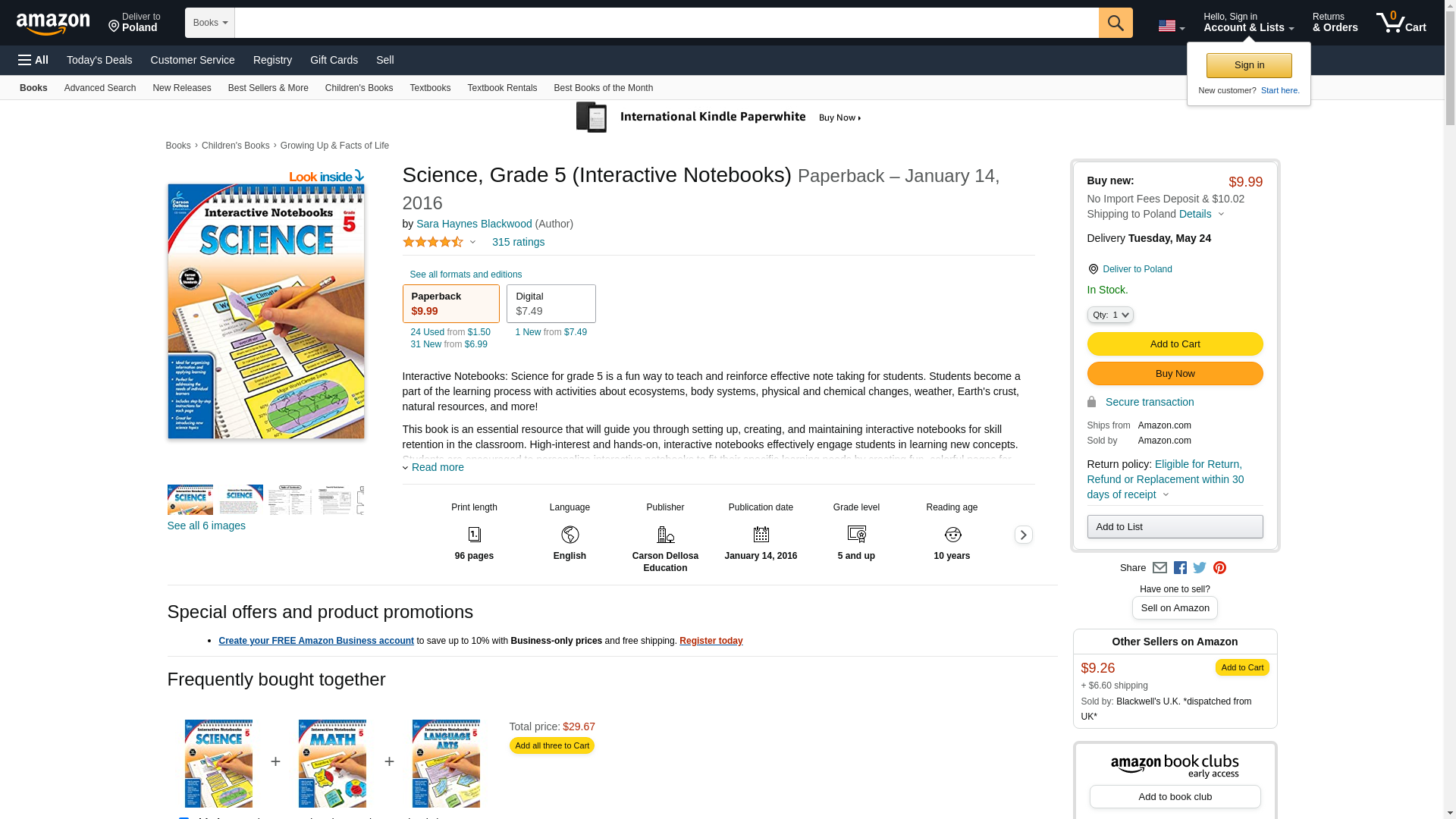Pin the book on Pinterest
1456x819 pixels.
click(1219, 568)
